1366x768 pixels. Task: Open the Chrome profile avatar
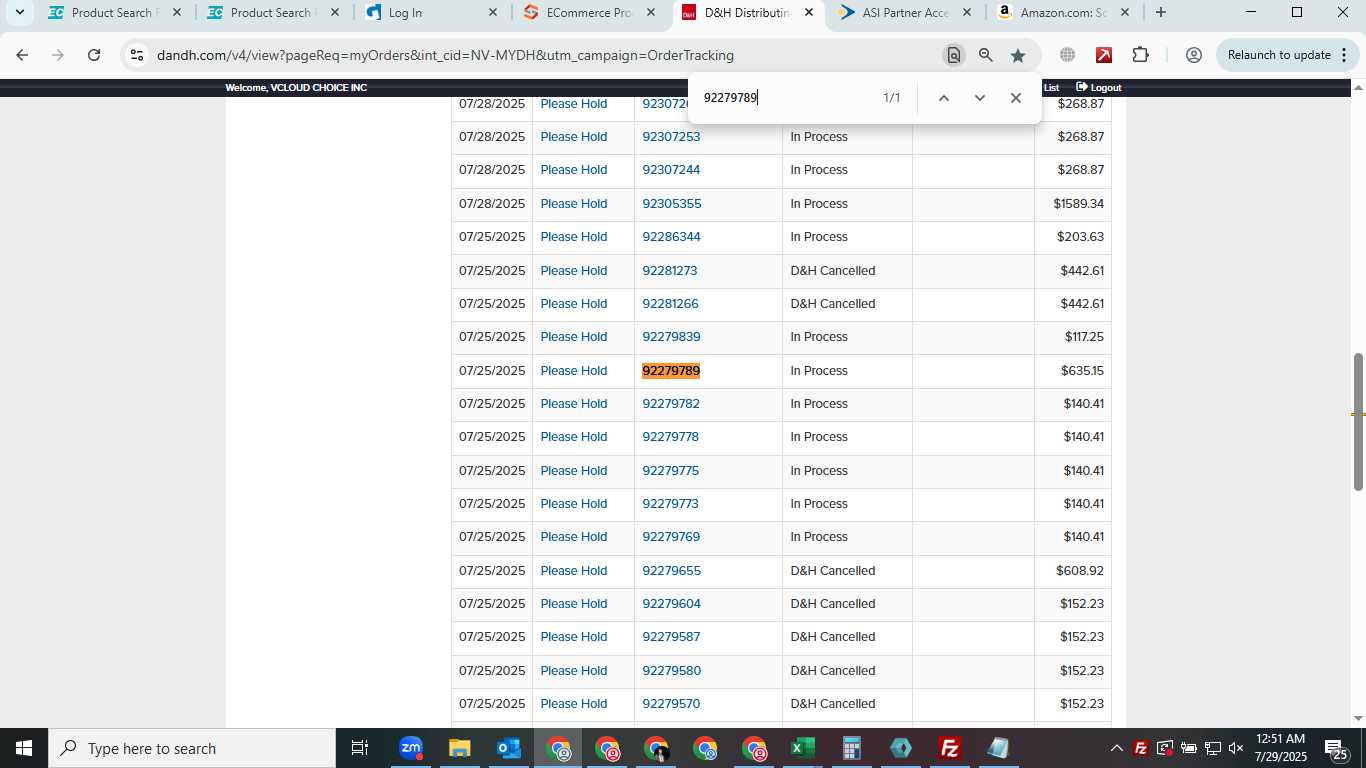pos(1193,55)
